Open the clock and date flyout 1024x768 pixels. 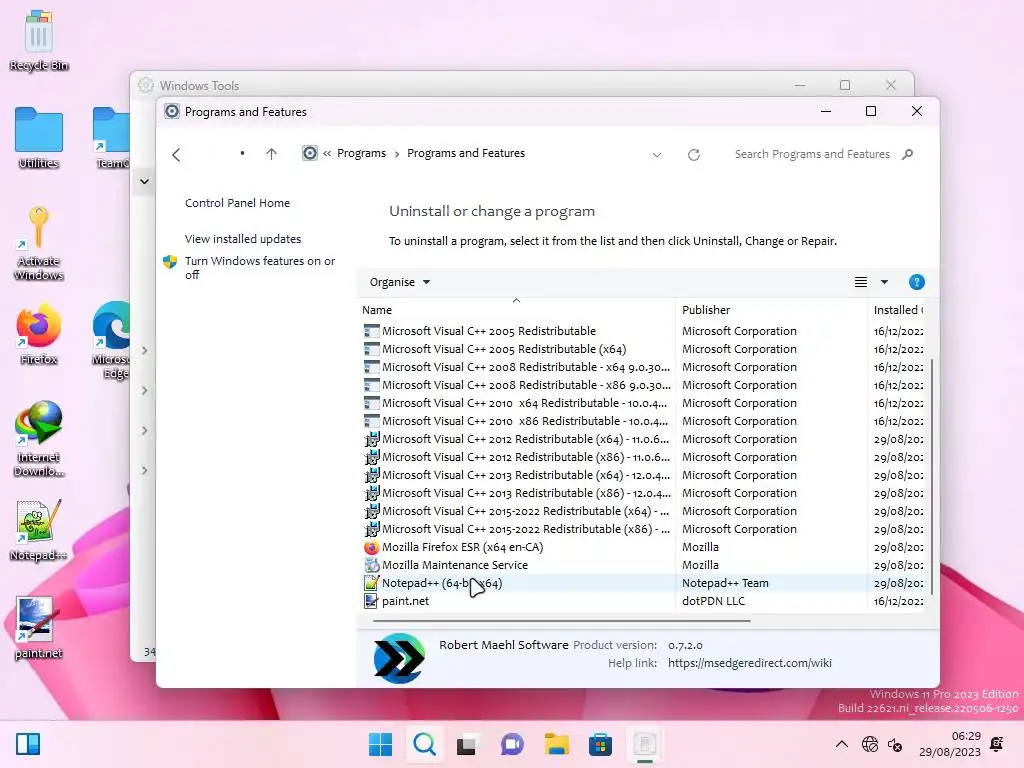(x=950, y=744)
